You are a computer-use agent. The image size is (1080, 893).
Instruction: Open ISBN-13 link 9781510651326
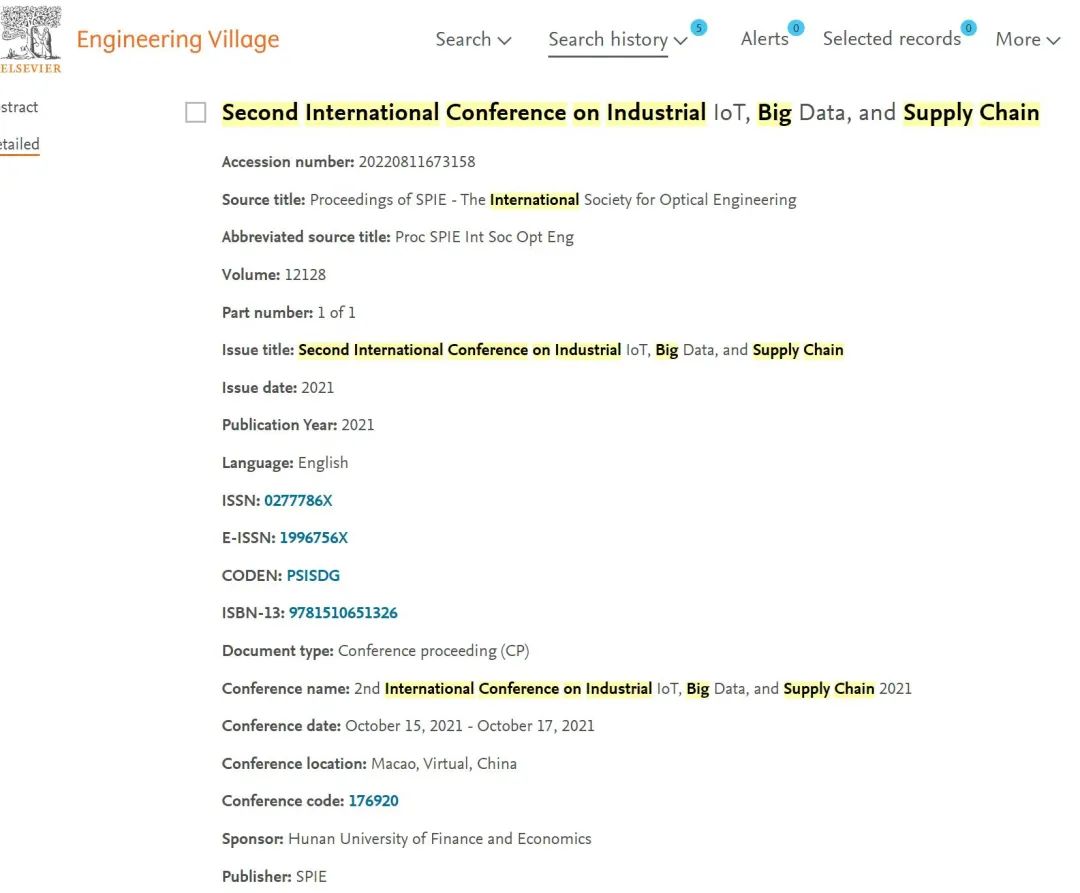[343, 613]
